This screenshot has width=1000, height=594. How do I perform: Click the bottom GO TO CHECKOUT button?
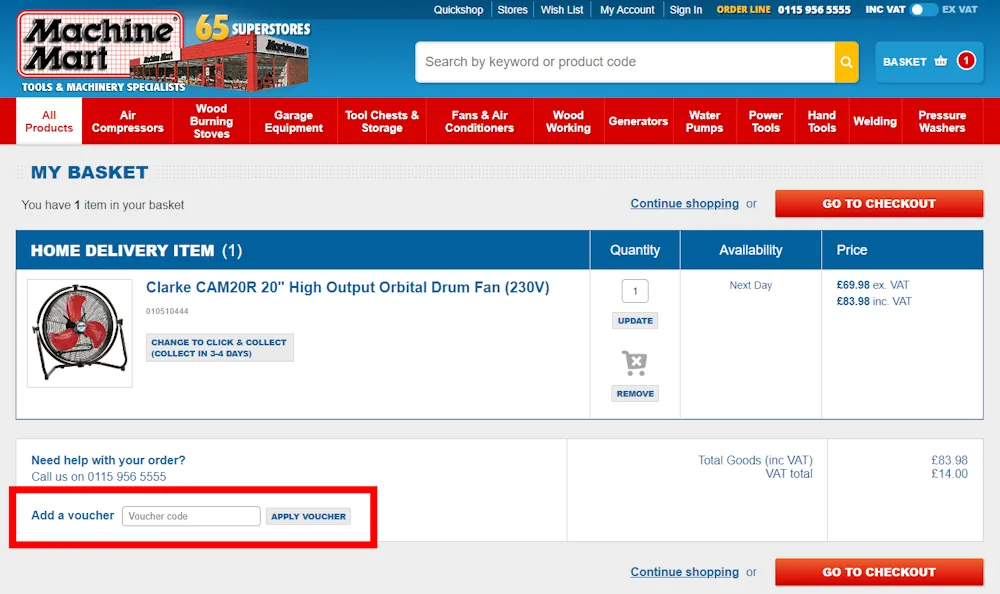[879, 572]
